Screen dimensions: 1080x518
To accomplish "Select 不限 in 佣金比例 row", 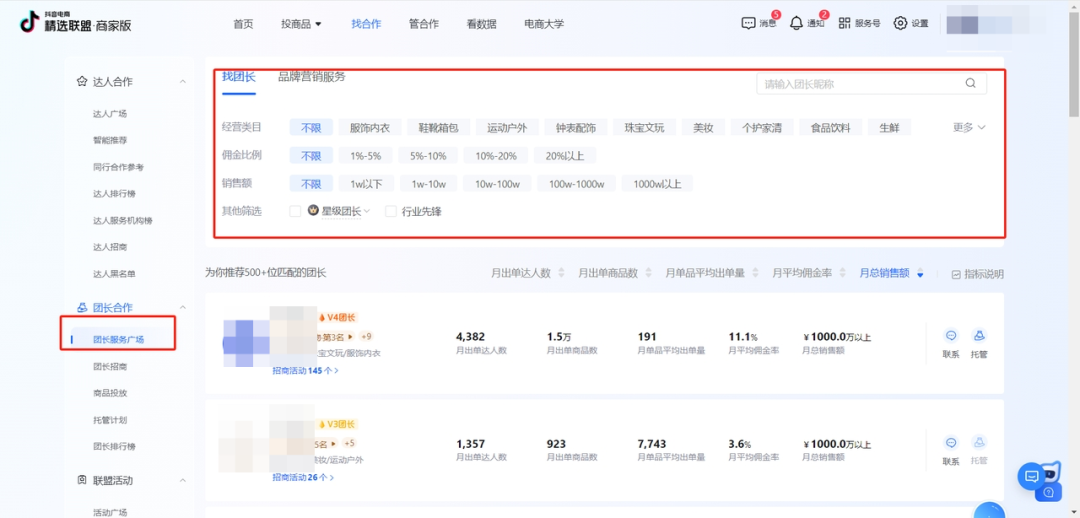I will (311, 156).
